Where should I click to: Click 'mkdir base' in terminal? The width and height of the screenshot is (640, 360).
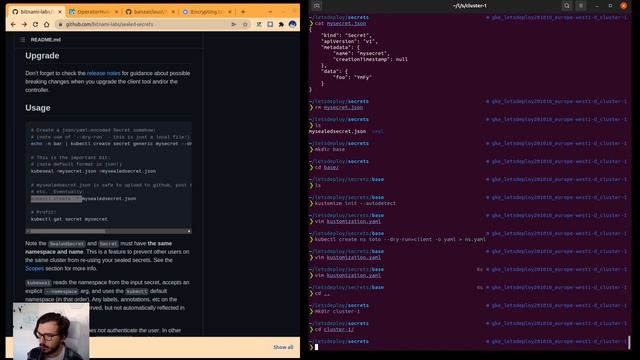(330, 149)
